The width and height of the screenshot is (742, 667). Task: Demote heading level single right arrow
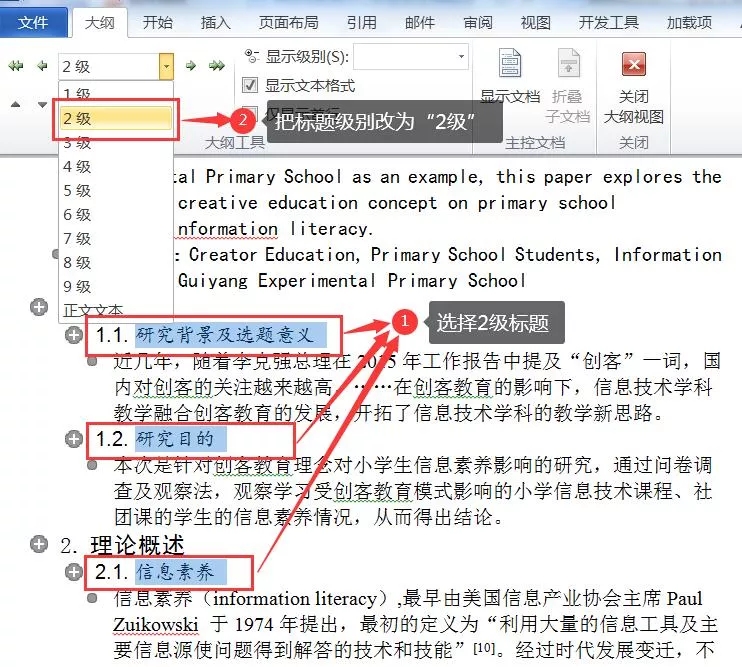coord(191,66)
